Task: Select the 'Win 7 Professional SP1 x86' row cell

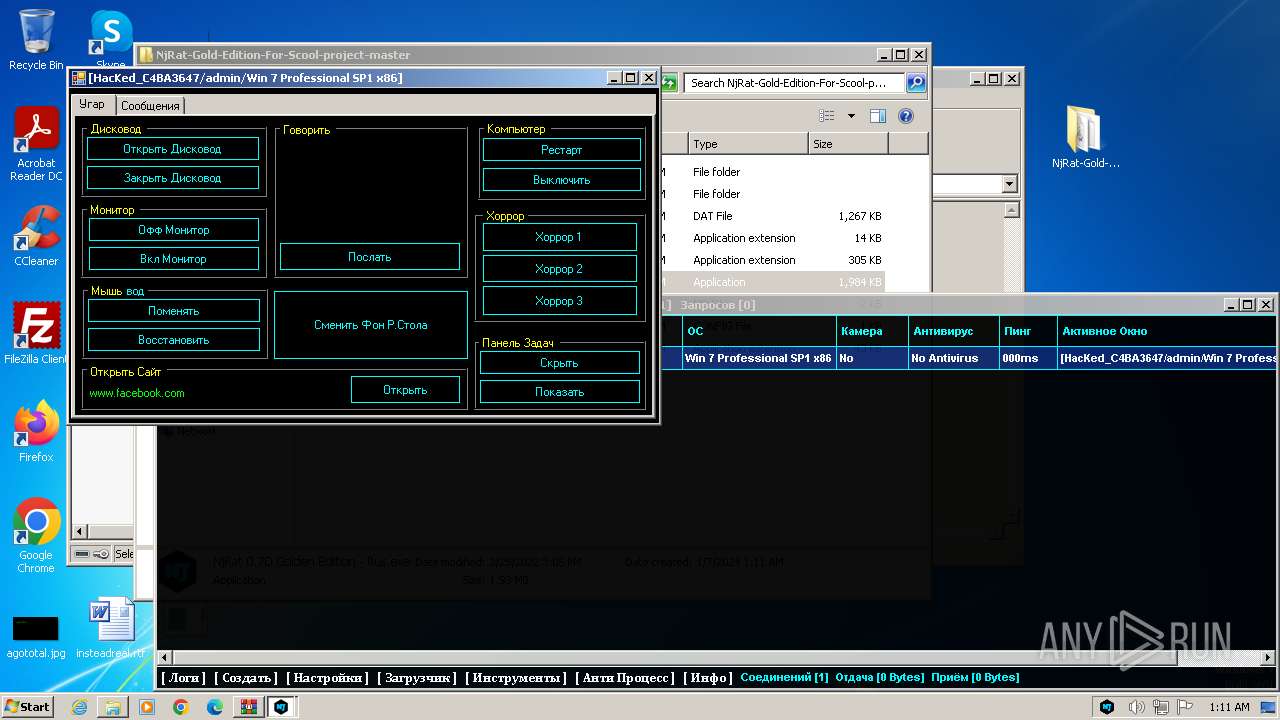Action: pyautogui.click(x=759, y=358)
